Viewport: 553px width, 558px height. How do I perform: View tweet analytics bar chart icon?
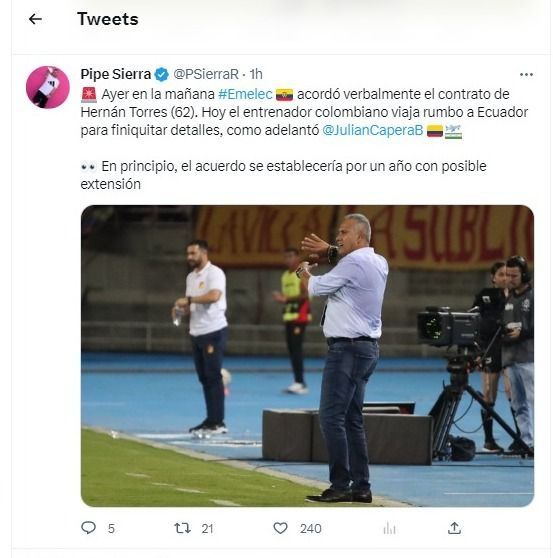pyautogui.click(x=390, y=528)
